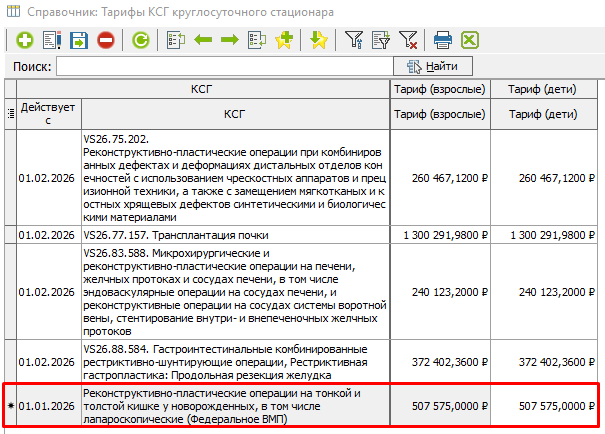Refresh the list with the green circular arrow

(140, 40)
